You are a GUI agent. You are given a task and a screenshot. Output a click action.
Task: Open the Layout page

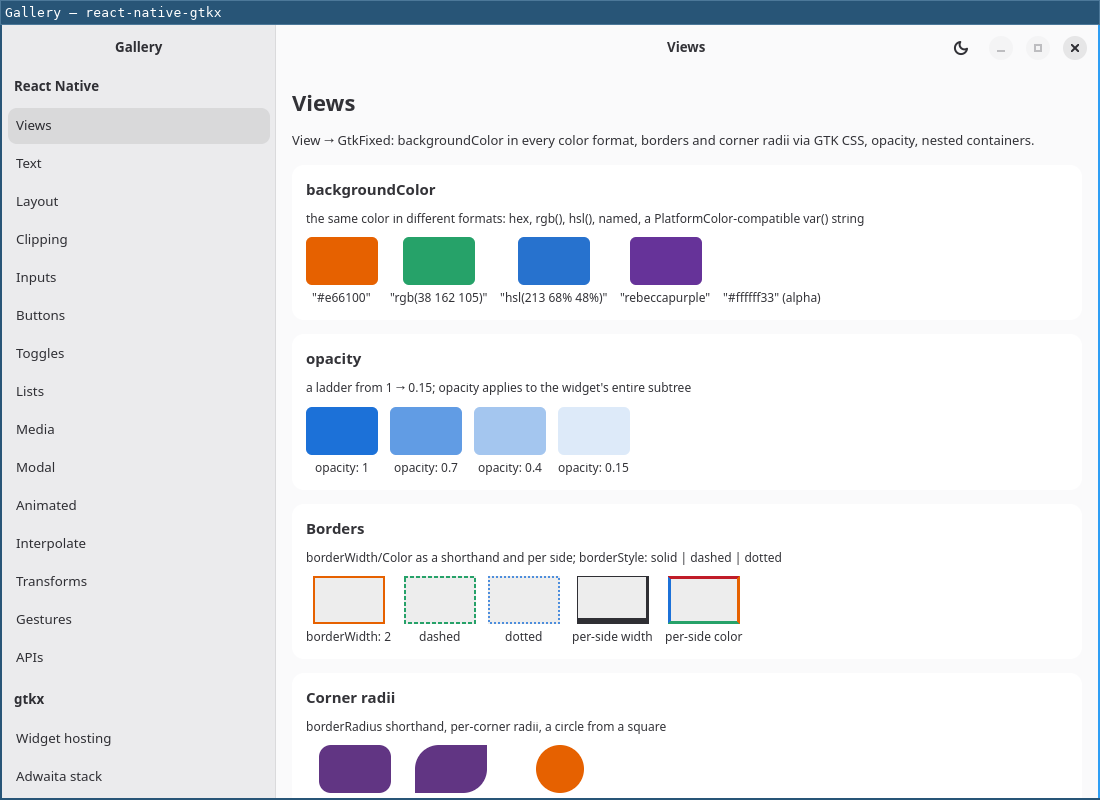coord(139,201)
